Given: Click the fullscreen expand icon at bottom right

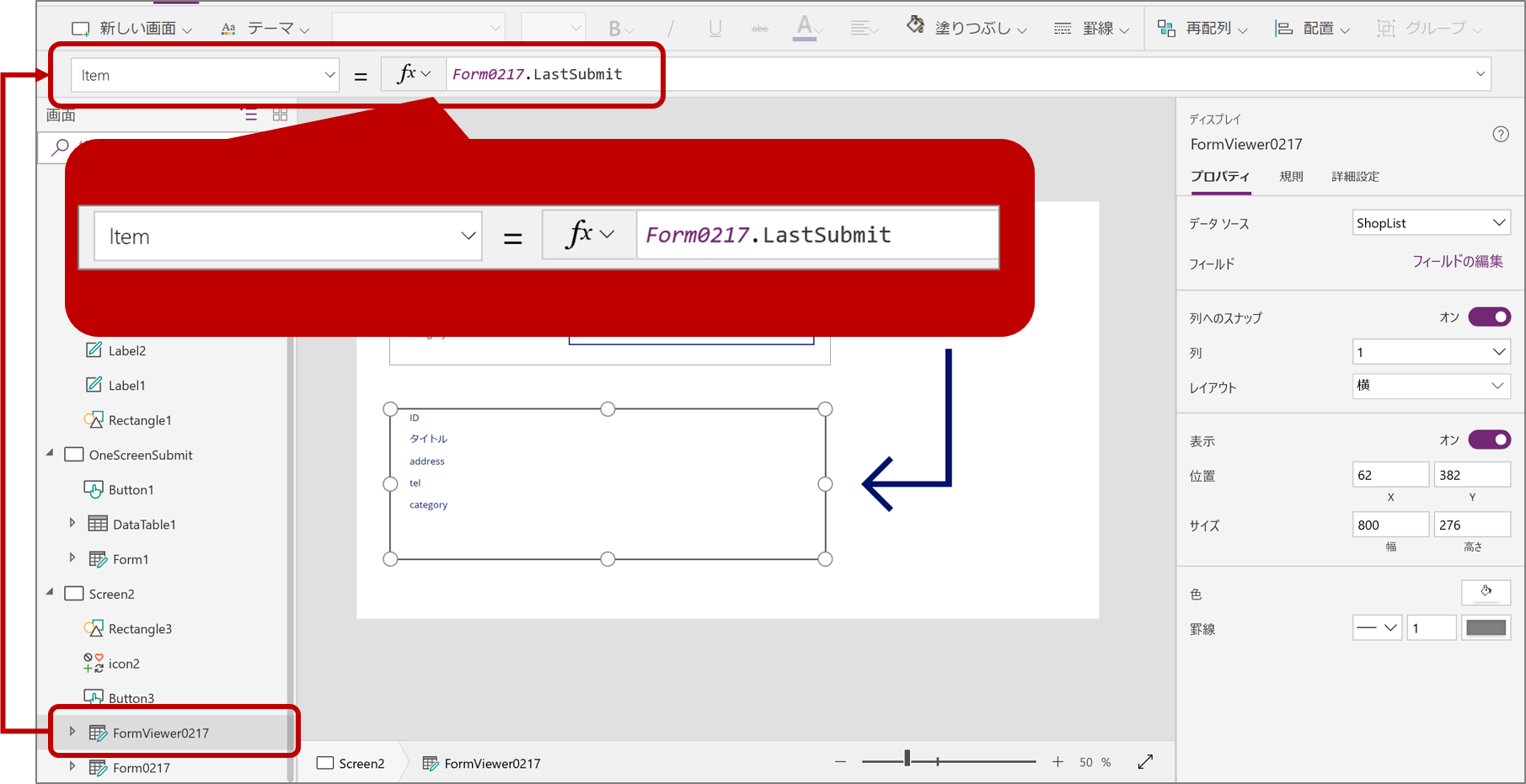Looking at the screenshot, I should [x=1145, y=761].
